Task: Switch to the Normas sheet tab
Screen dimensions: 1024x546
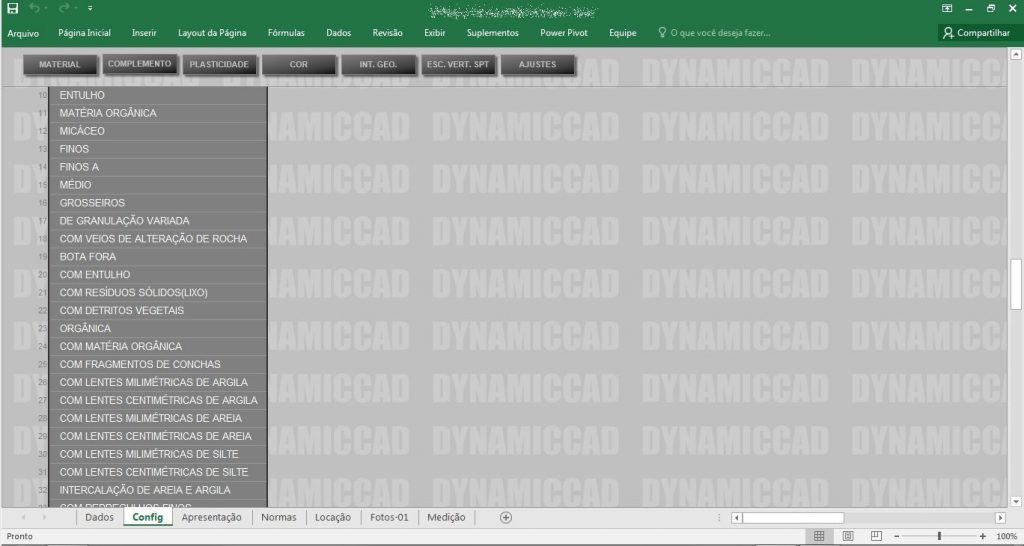Action: click(x=279, y=517)
